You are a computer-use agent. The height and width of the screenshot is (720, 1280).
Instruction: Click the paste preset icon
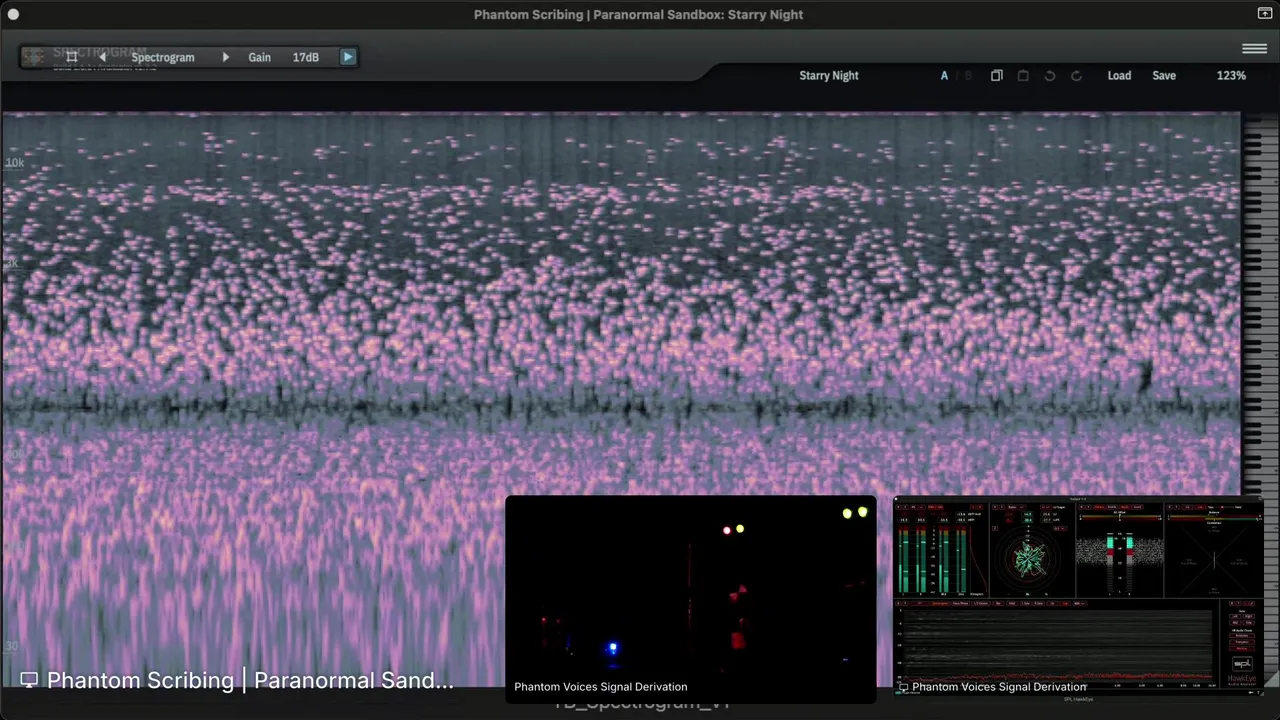(x=1022, y=75)
